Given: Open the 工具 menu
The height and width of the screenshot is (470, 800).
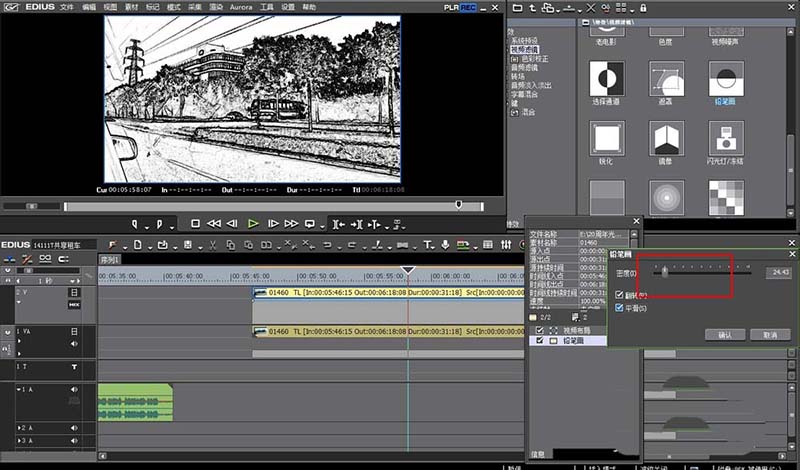Looking at the screenshot, I should tap(267, 7).
